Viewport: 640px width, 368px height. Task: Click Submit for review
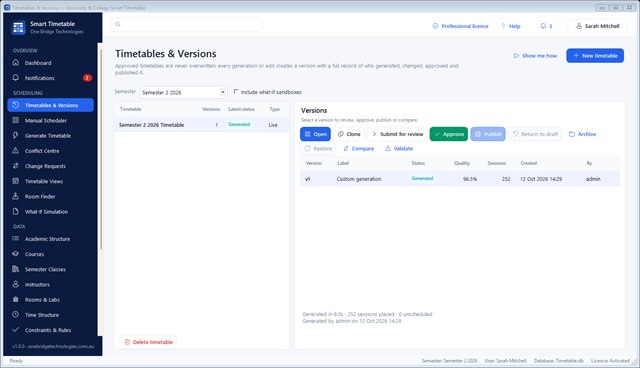[x=397, y=134]
